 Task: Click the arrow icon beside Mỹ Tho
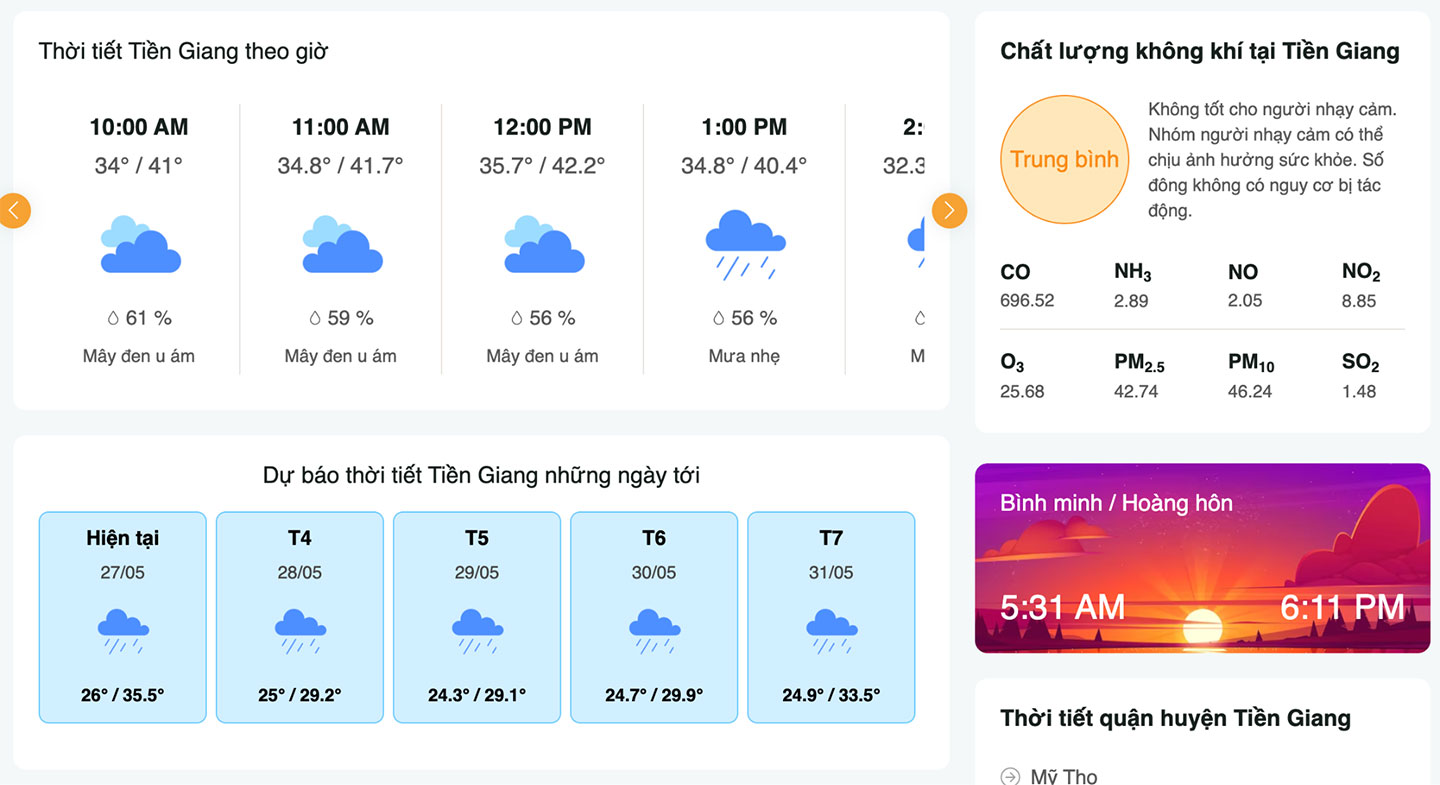(1010, 777)
